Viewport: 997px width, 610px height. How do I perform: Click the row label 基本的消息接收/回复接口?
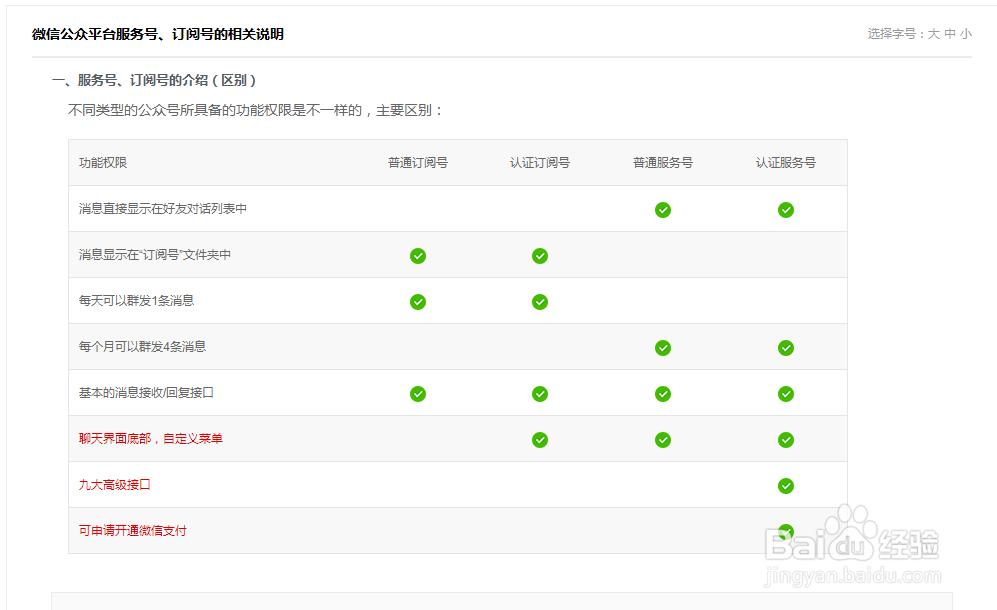[146, 392]
